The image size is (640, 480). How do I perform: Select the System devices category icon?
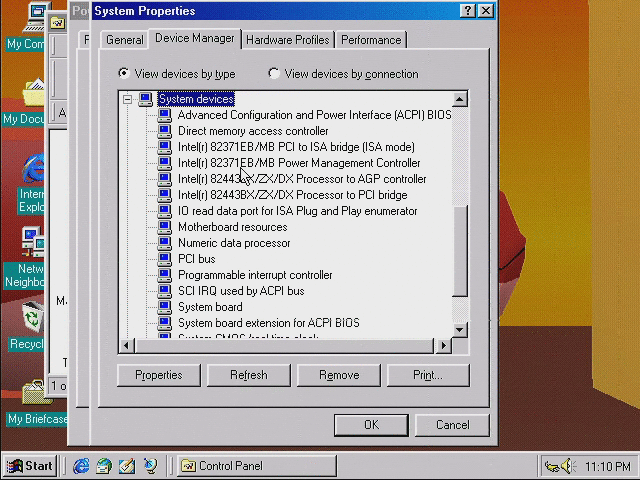(x=145, y=99)
